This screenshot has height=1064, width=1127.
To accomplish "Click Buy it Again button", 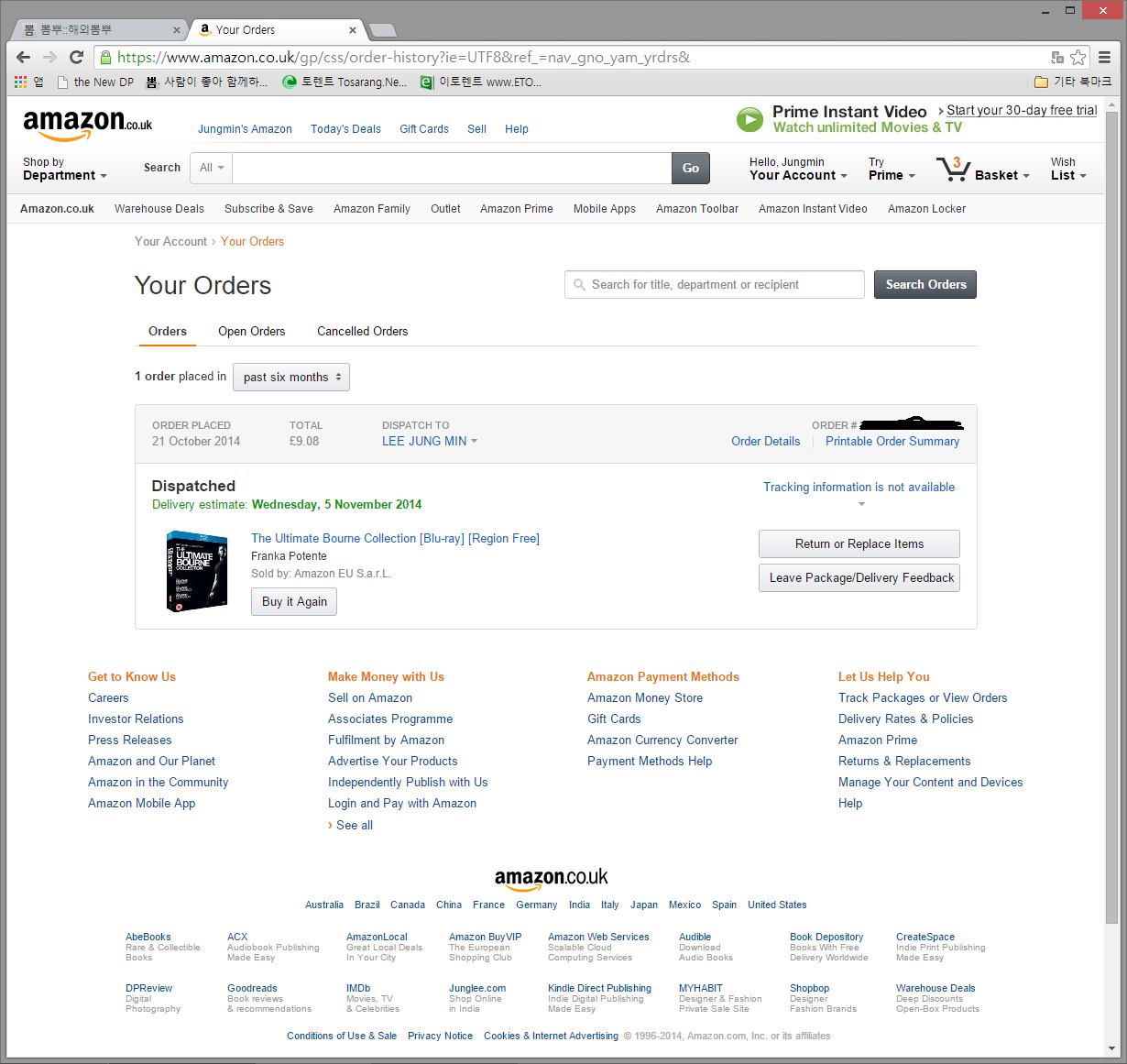I will (294, 601).
